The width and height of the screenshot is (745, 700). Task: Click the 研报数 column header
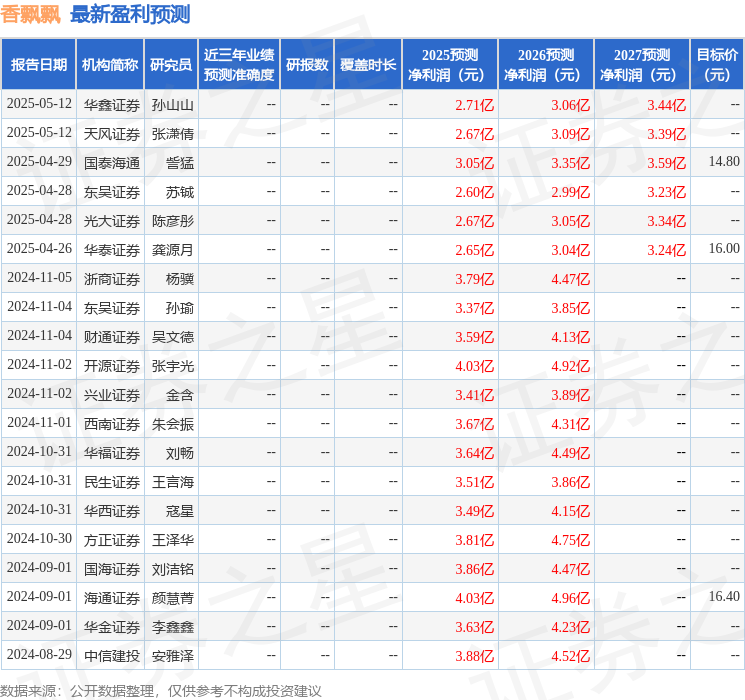(307, 65)
